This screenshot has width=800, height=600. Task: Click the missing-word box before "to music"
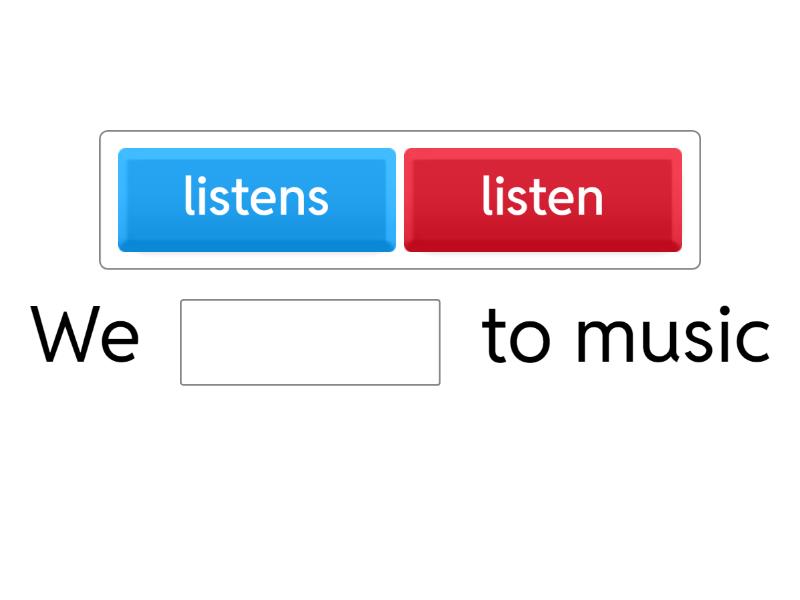310,342
